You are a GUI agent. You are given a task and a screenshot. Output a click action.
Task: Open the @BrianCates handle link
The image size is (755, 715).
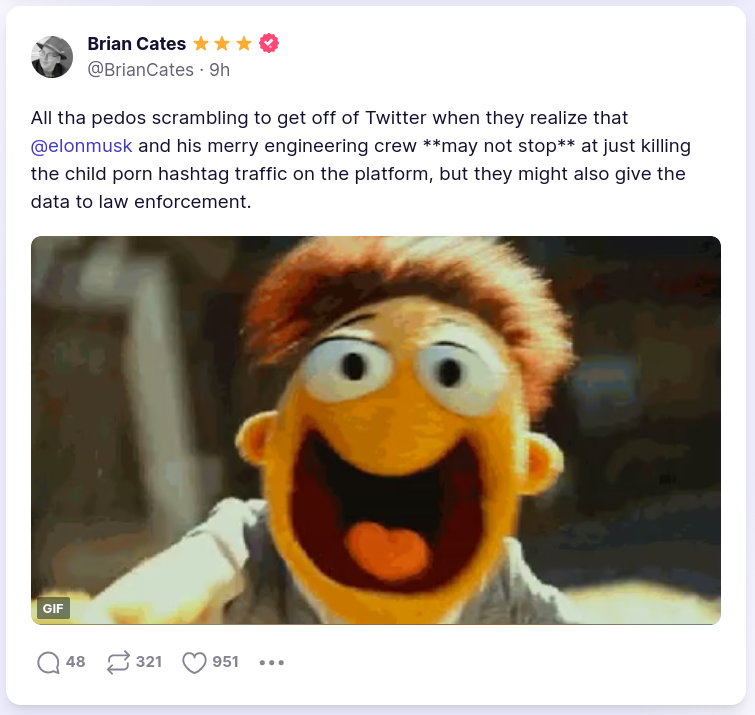[140, 70]
